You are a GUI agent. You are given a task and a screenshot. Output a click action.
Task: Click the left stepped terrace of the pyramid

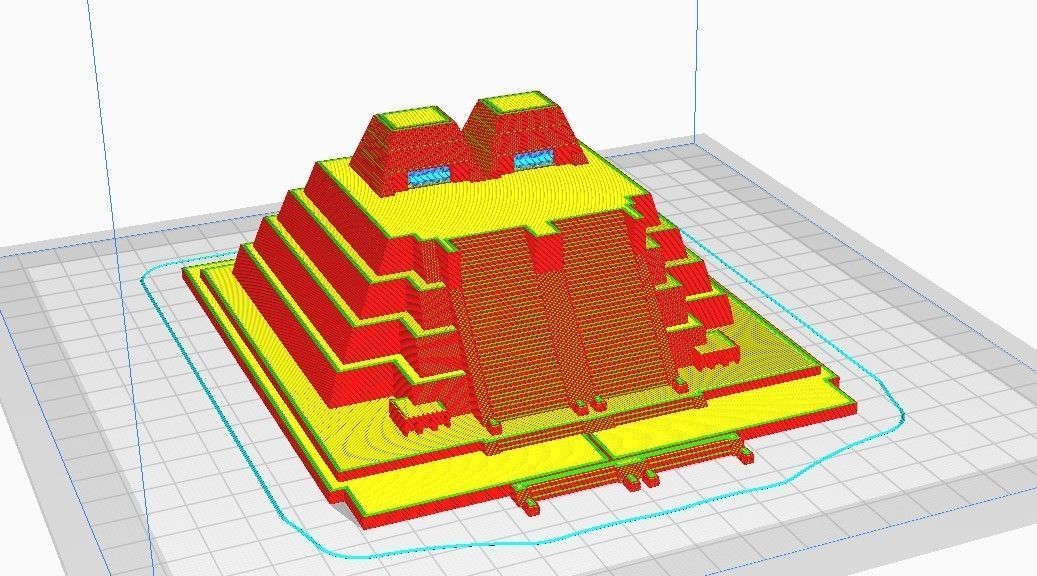(300, 290)
